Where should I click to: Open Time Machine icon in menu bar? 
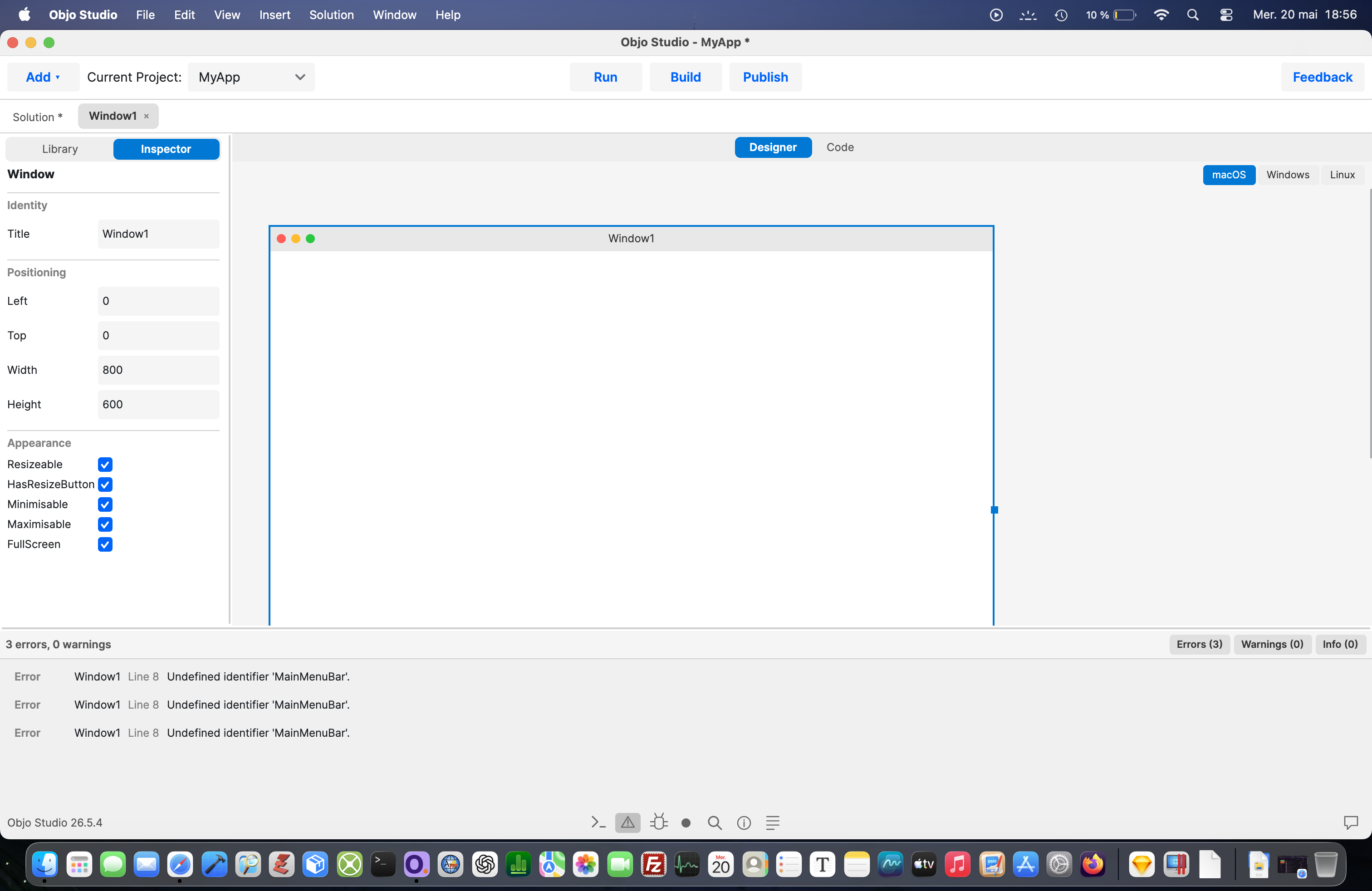click(x=1061, y=15)
